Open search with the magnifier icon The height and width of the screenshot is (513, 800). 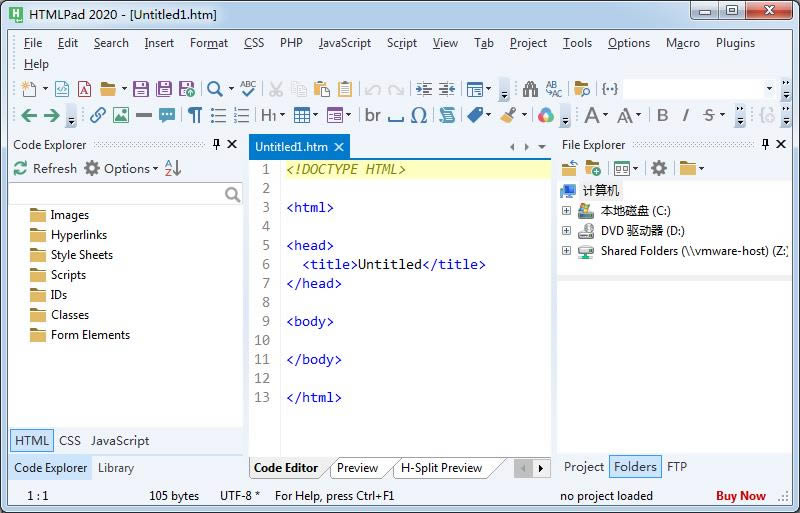(215, 89)
